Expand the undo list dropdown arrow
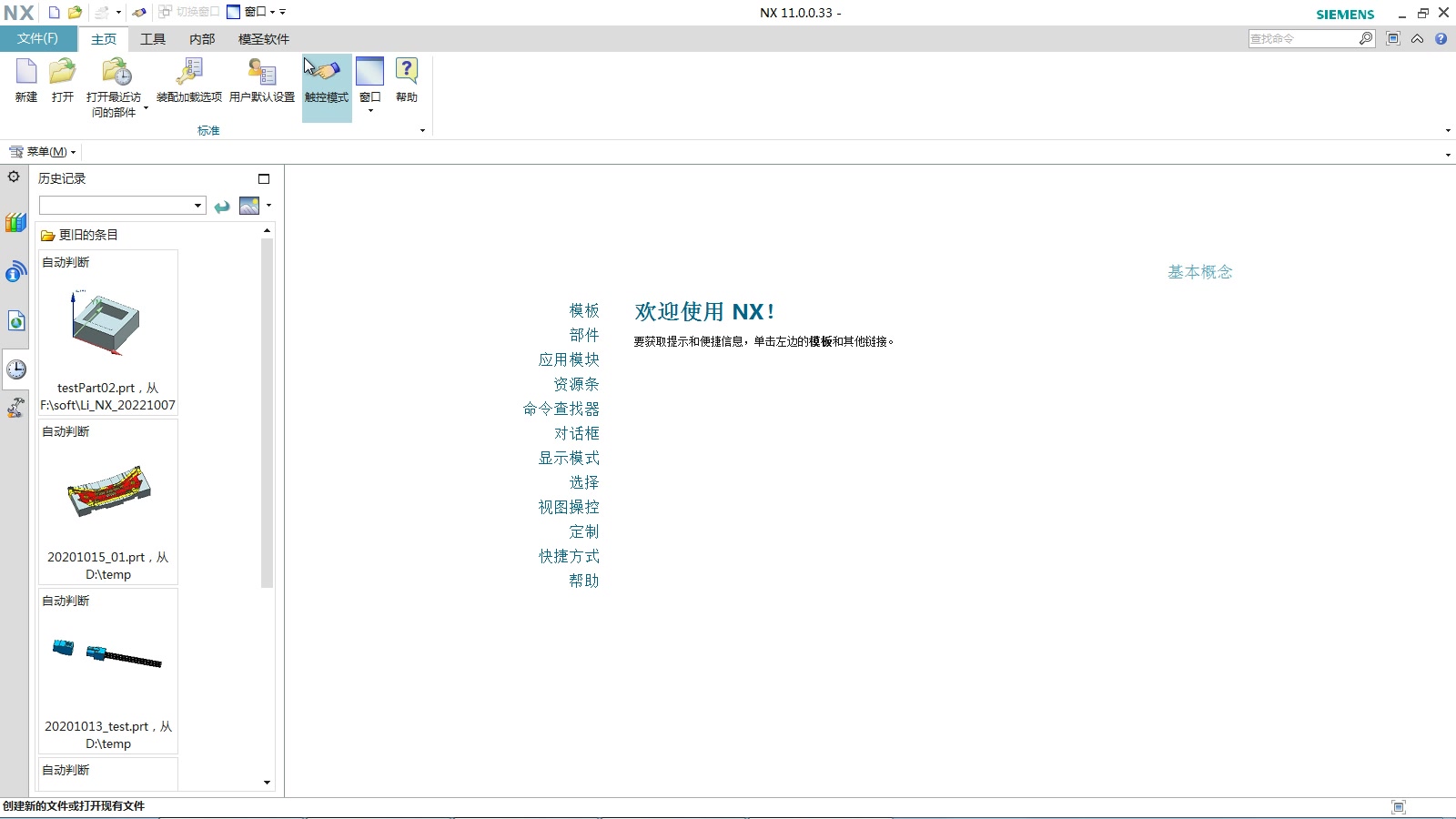This screenshot has width=1456, height=819. [x=118, y=13]
